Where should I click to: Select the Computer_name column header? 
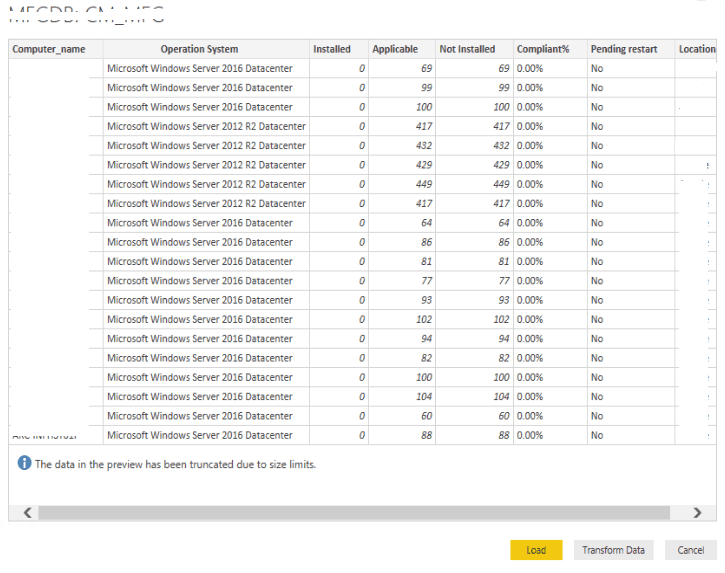(x=56, y=49)
